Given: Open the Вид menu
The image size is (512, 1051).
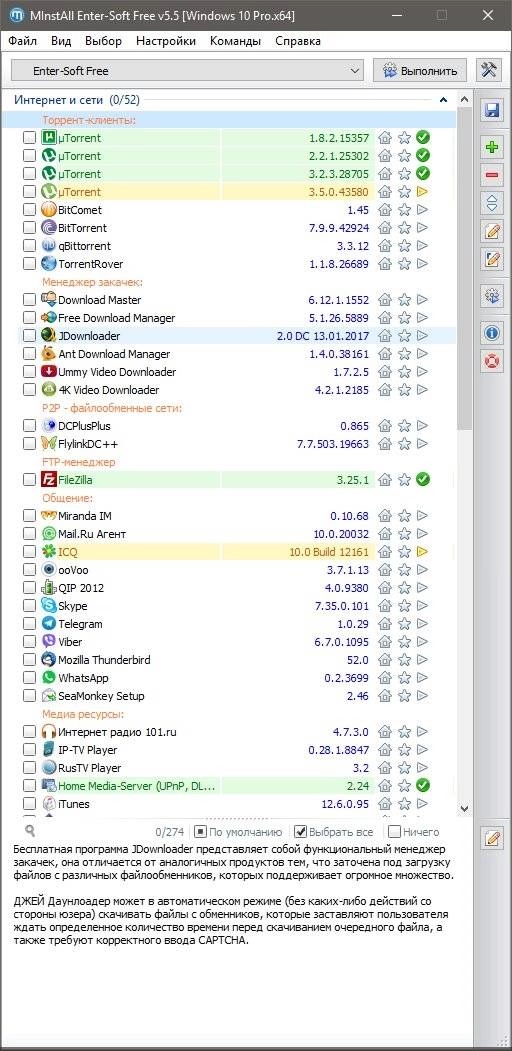Looking at the screenshot, I should 61,41.
